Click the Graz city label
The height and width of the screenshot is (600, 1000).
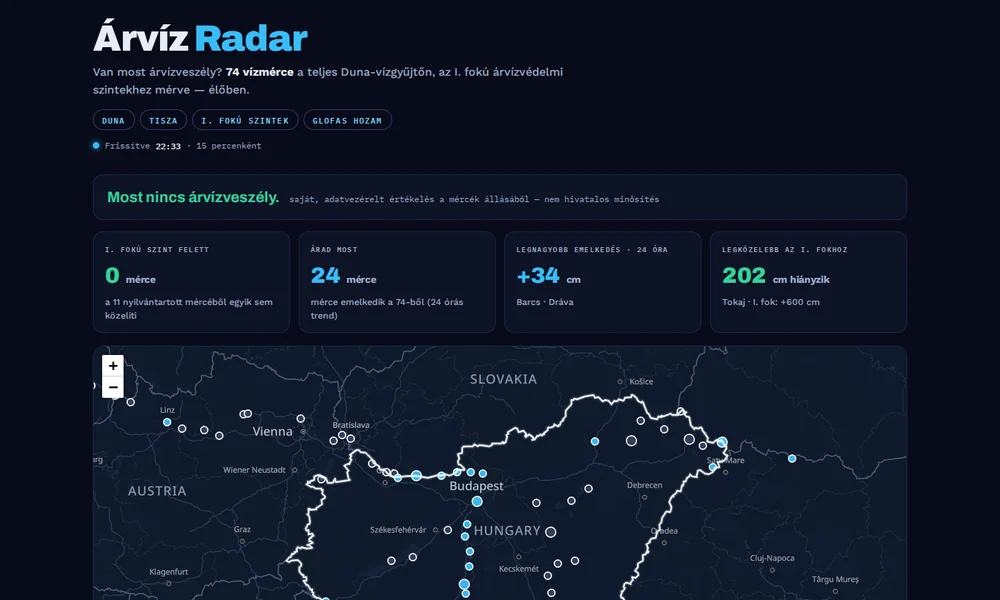242,529
